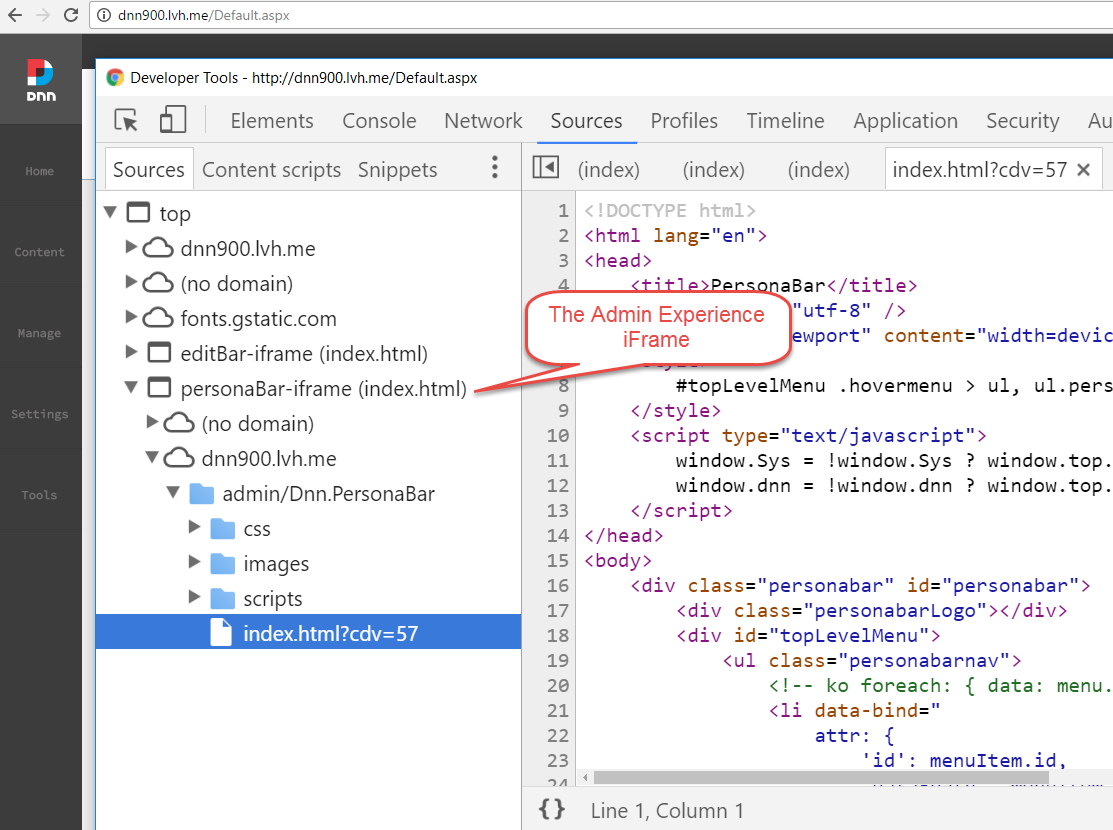The height and width of the screenshot is (830, 1113).
Task: Click the folder icon beside css
Action: tap(223, 528)
